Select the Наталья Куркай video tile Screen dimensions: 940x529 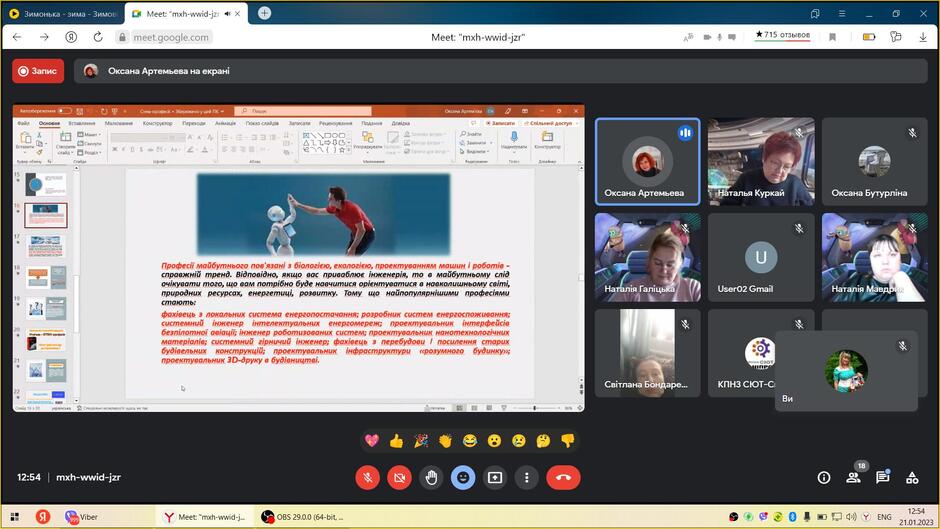pos(761,162)
